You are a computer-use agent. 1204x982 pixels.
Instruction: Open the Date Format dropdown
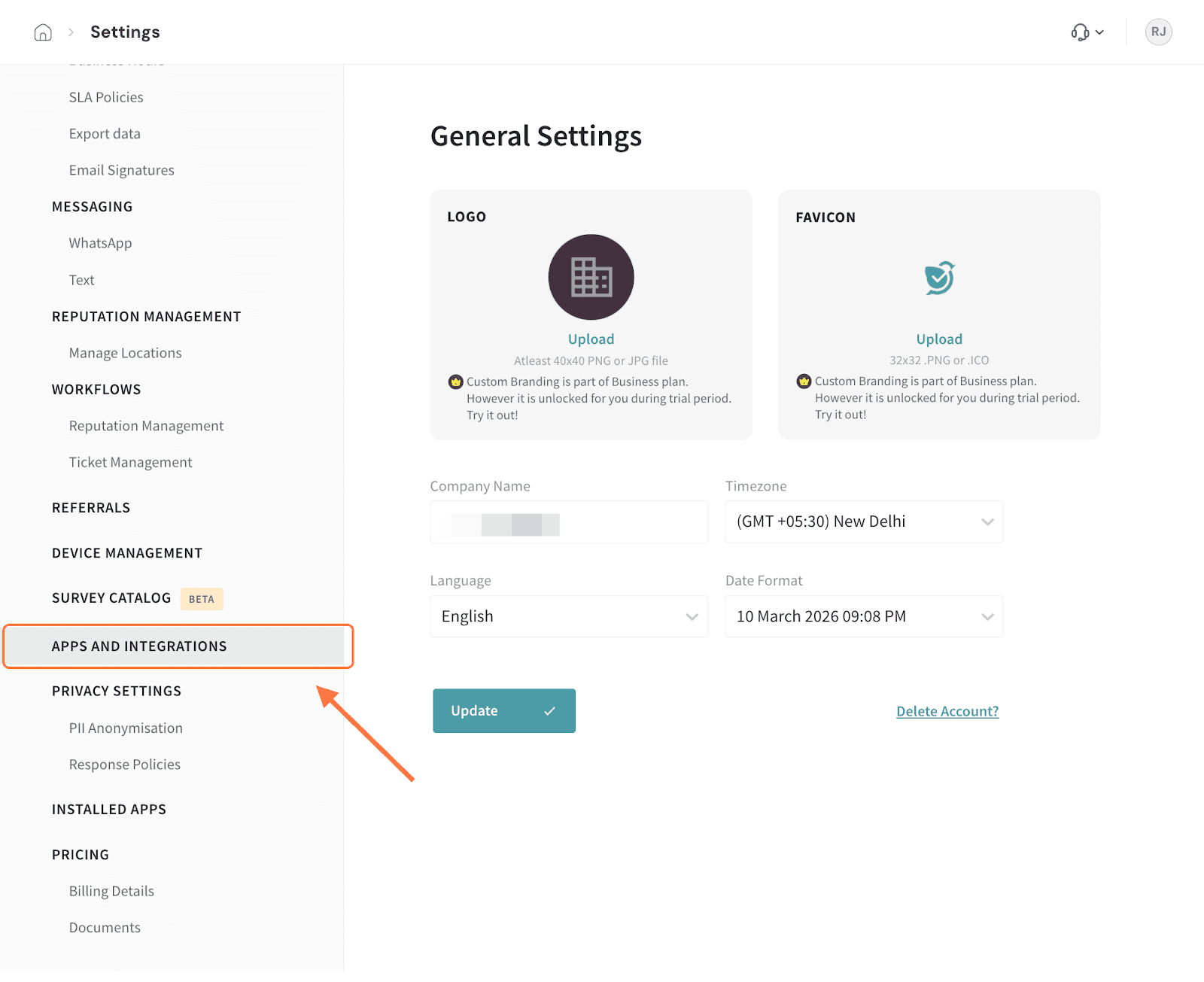tap(863, 616)
